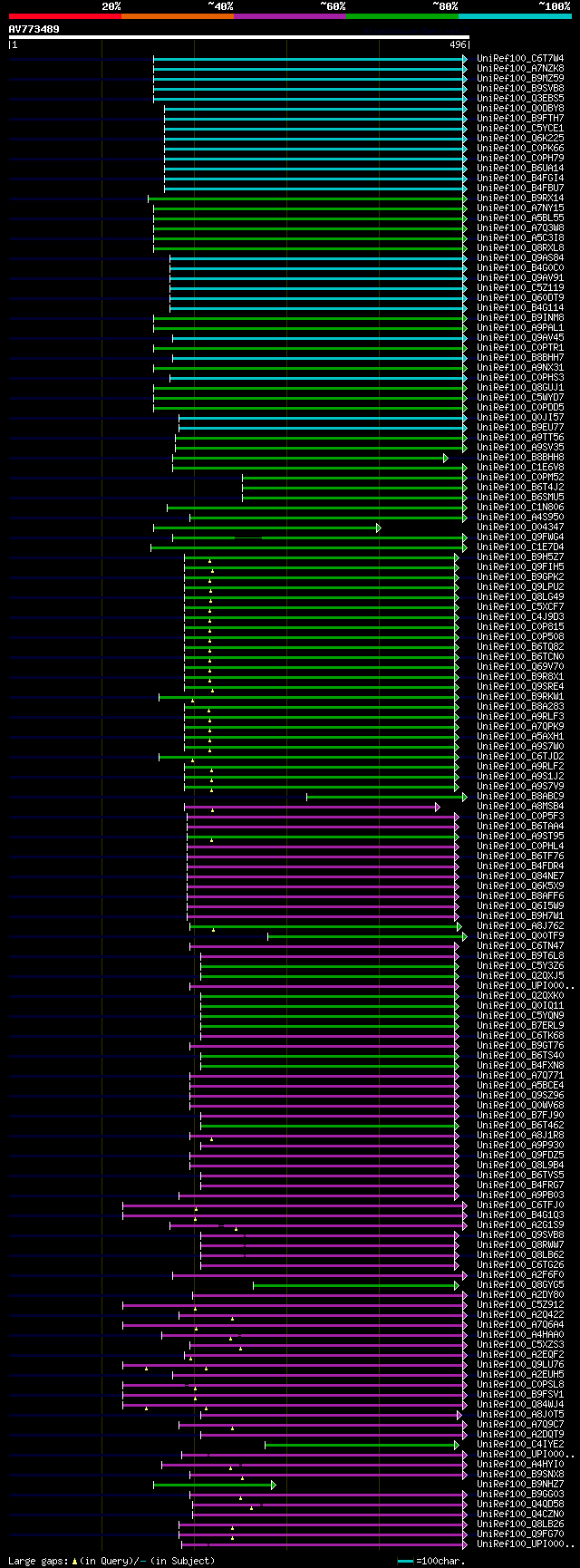This screenshot has width=580, height=1568.
Task: Select label UniRef100_Q4QD58
Action: pos(520,1505)
